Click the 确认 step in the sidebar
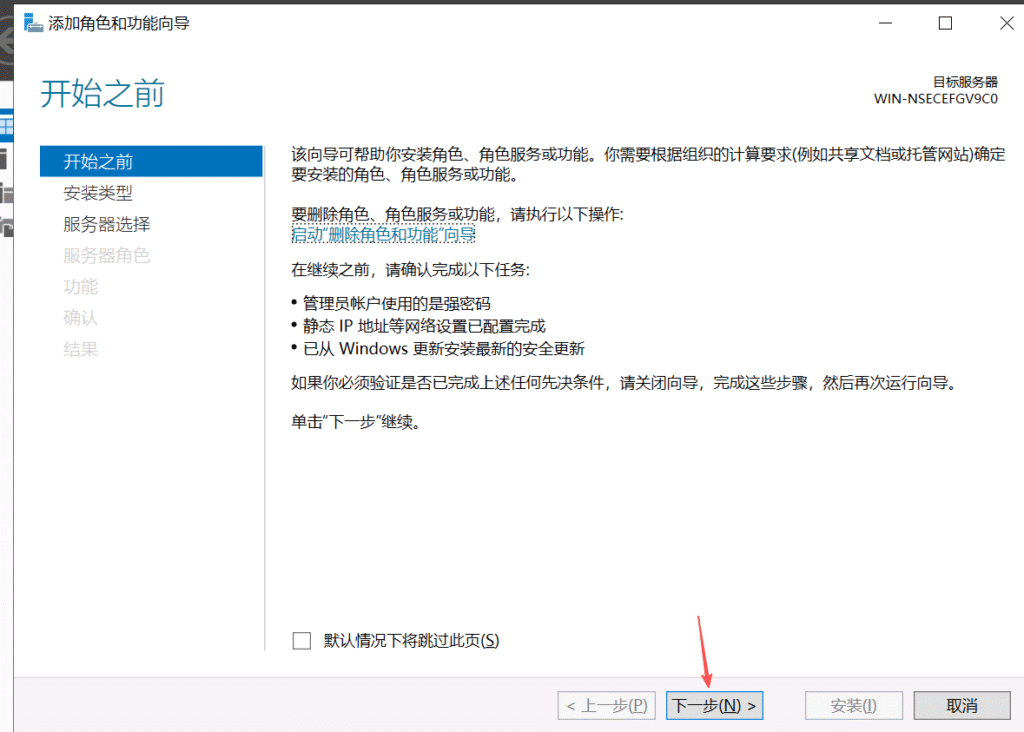Screen dimensions: 1024x732 [x=81, y=318]
